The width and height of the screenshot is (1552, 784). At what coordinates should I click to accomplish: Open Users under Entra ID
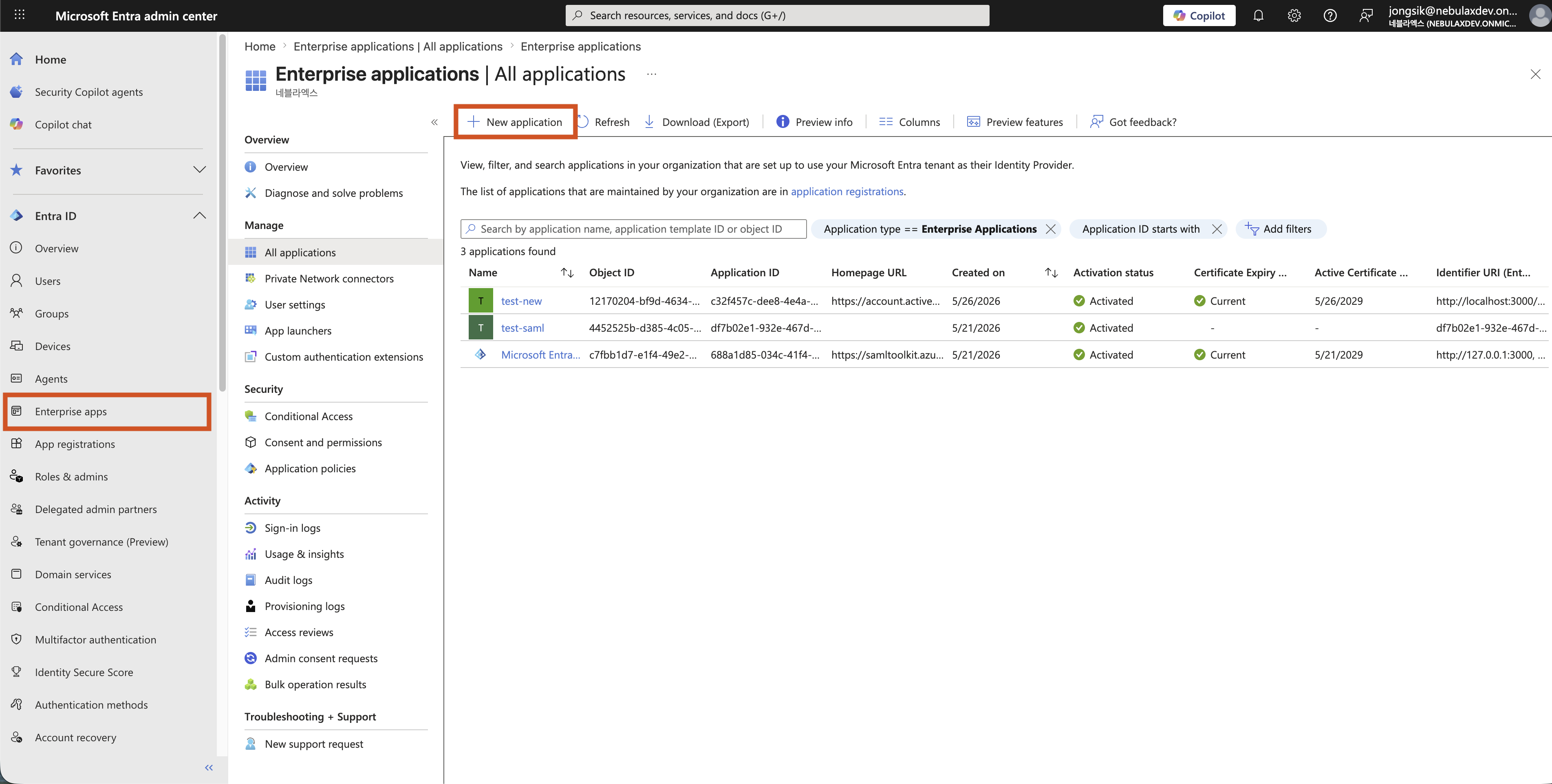click(x=48, y=281)
